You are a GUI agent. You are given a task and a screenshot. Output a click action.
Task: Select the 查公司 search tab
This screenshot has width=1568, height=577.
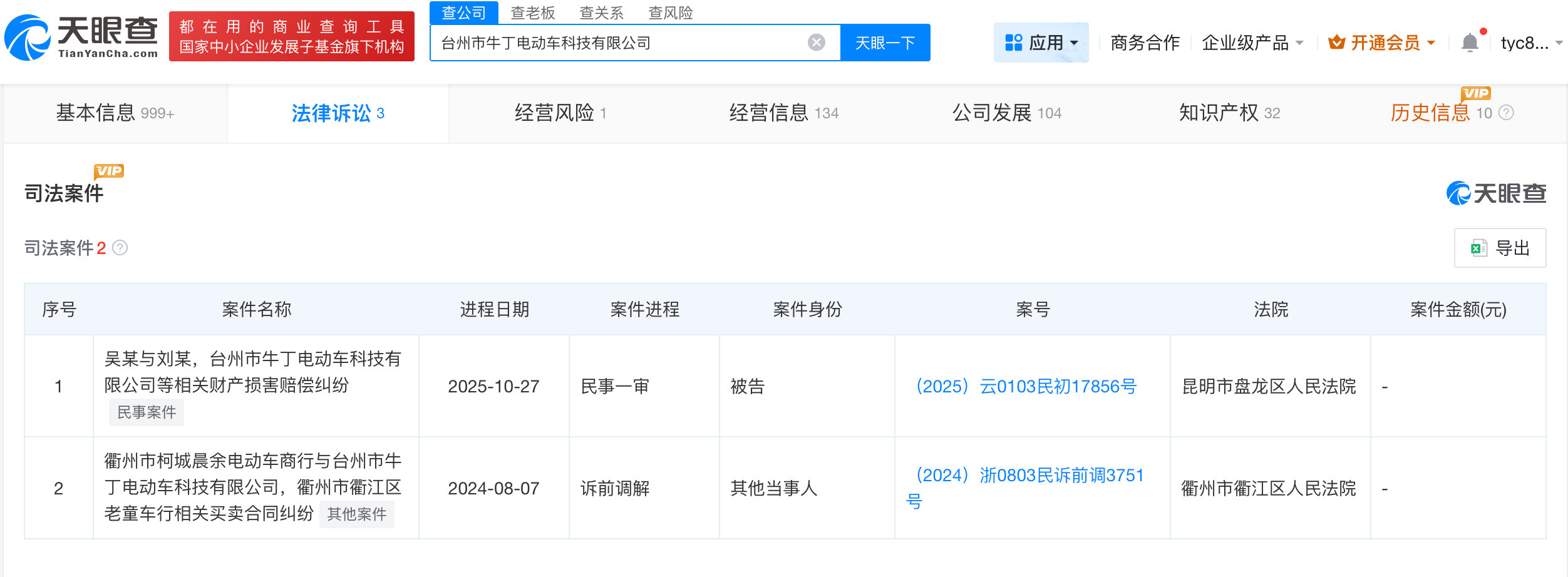click(464, 13)
